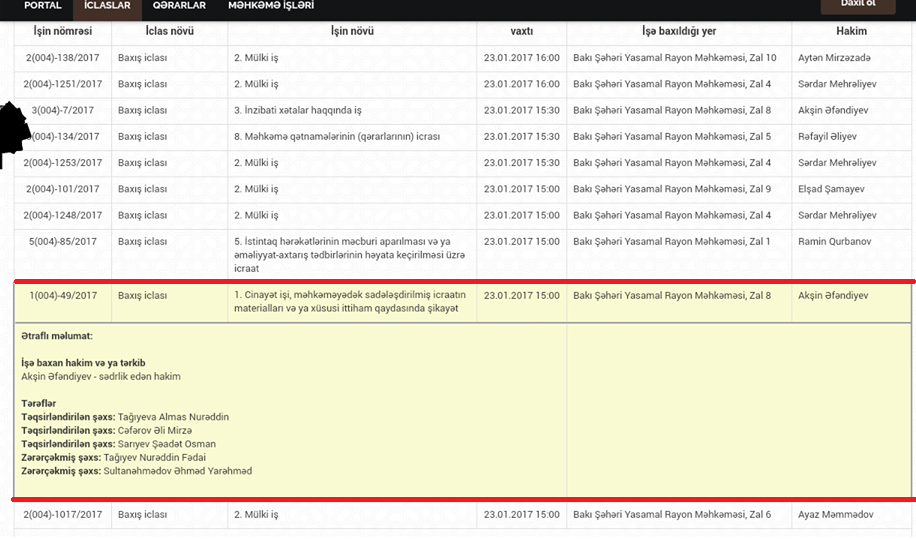Image resolution: width=916 pixels, height=540 pixels.
Task: Click judge name Ayaz Məmmədov
Action: 835,515
